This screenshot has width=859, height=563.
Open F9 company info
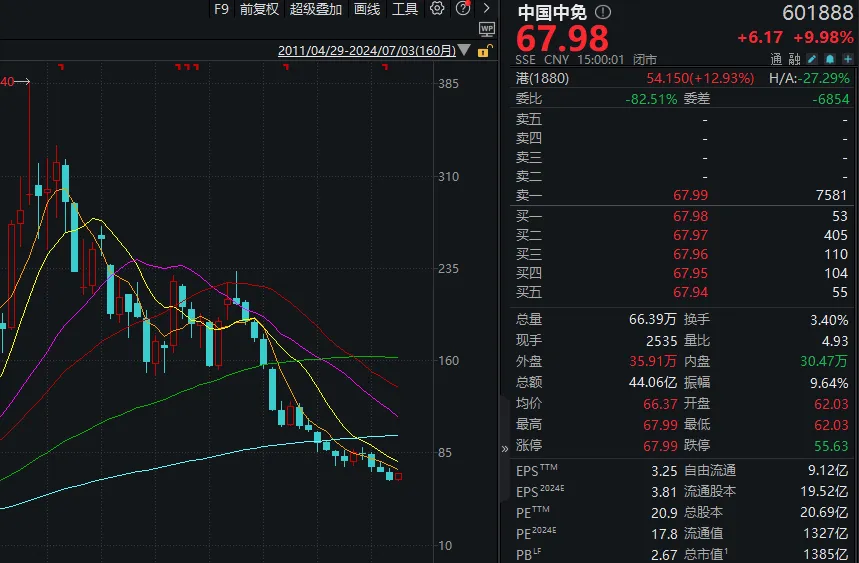pos(221,9)
